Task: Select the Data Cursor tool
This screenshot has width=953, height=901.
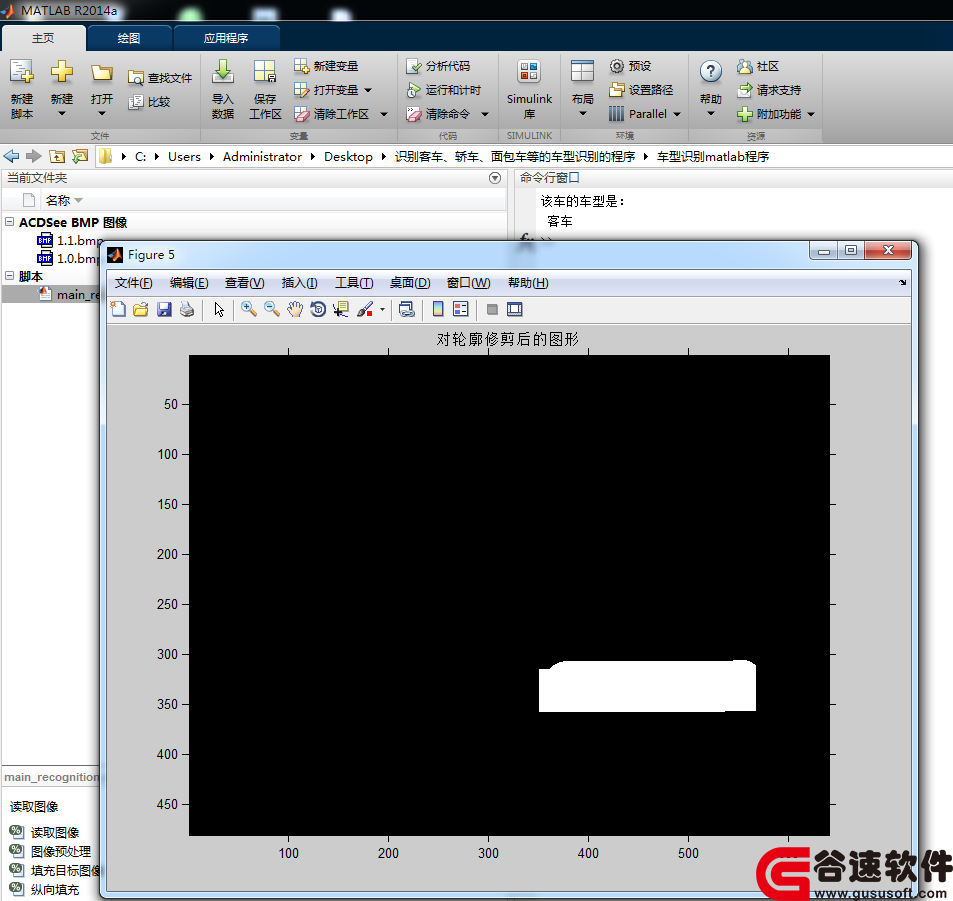Action: tap(341, 309)
